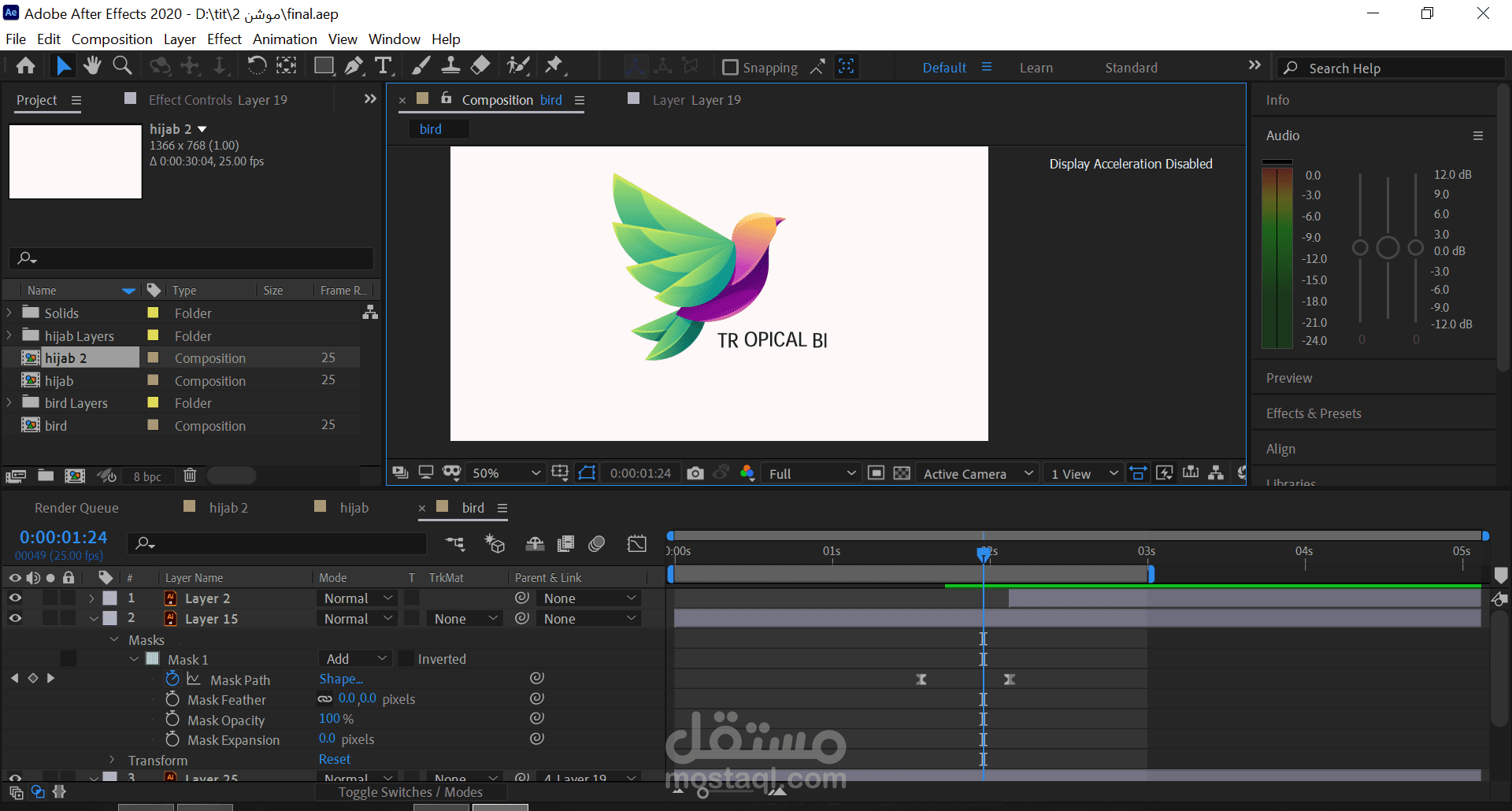
Task: Hide Layer 2 with its eye icon
Action: 15,598
